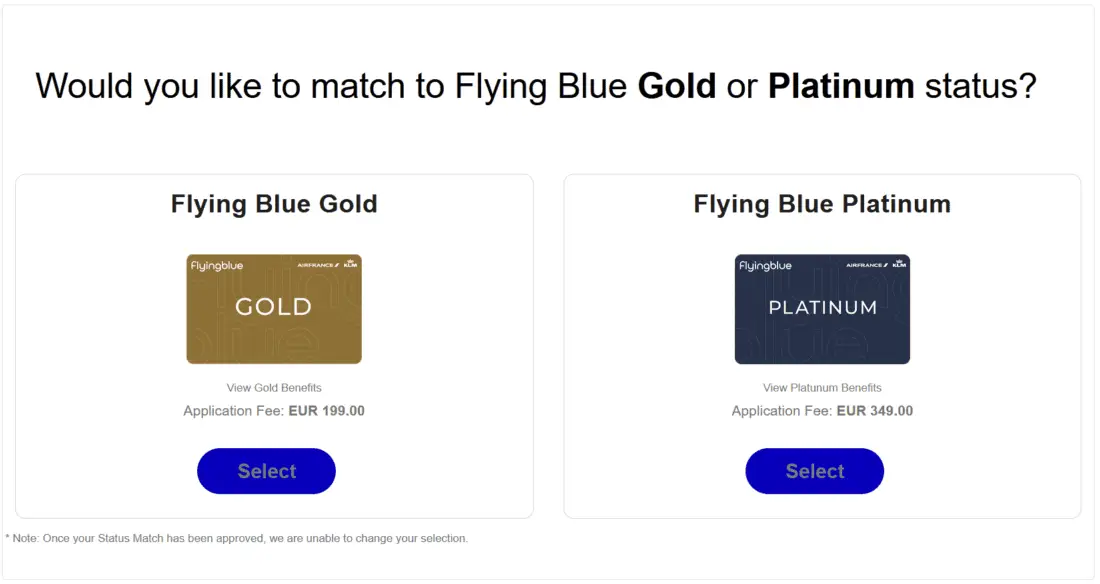Click the bold Gold word in the question
Screen dimensions: 1100x584
click(x=677, y=87)
